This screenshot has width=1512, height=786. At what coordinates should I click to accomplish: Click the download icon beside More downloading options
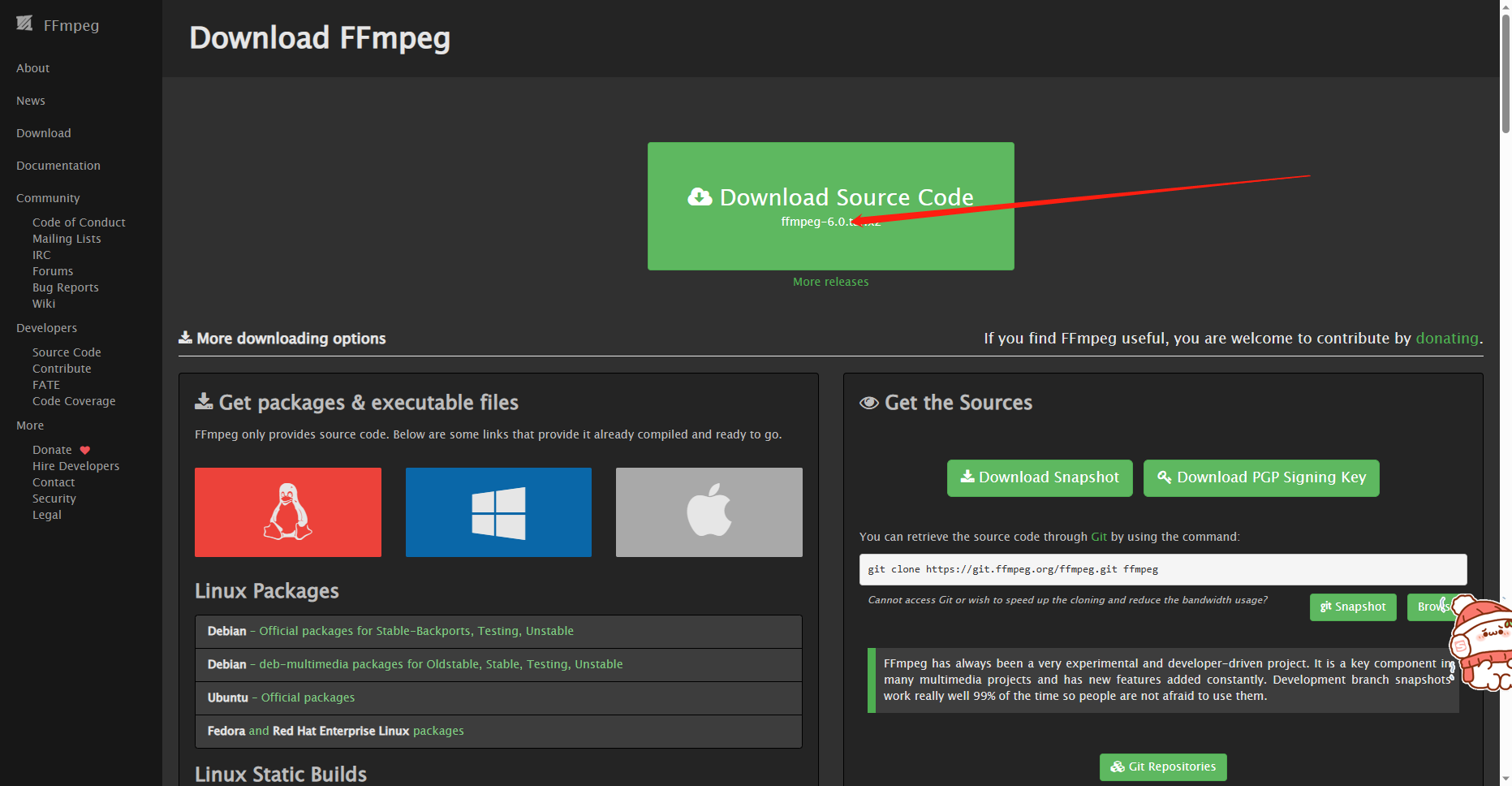click(x=184, y=338)
